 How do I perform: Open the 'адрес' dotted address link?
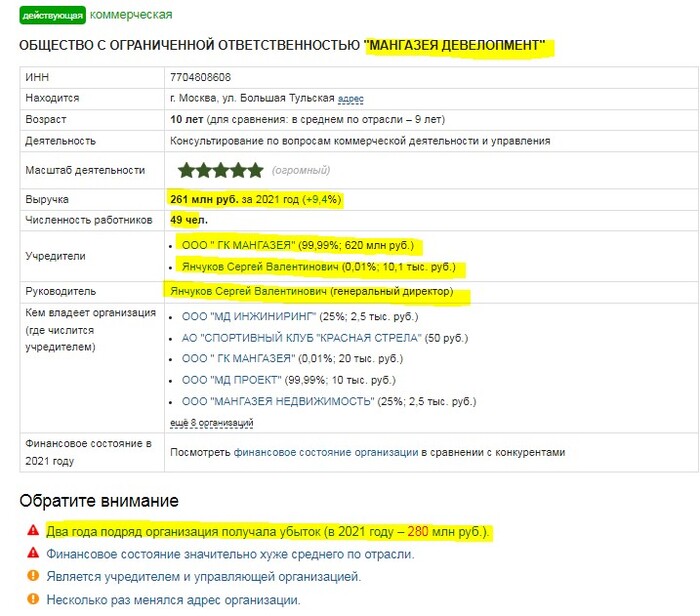(351, 98)
